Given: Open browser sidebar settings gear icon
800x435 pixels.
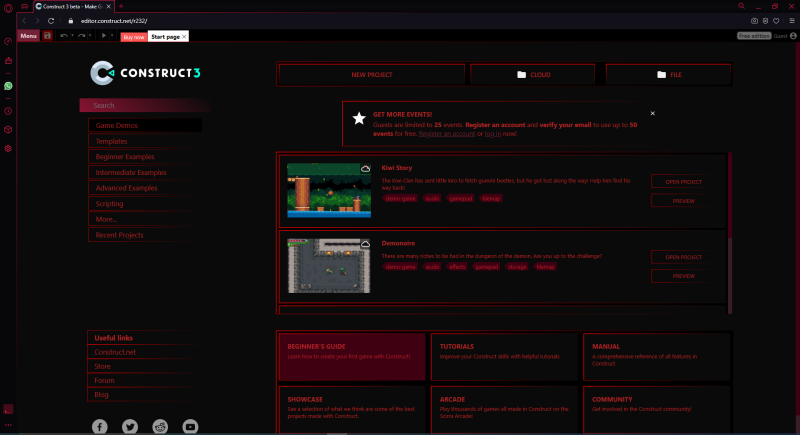Looking at the screenshot, I should point(8,149).
